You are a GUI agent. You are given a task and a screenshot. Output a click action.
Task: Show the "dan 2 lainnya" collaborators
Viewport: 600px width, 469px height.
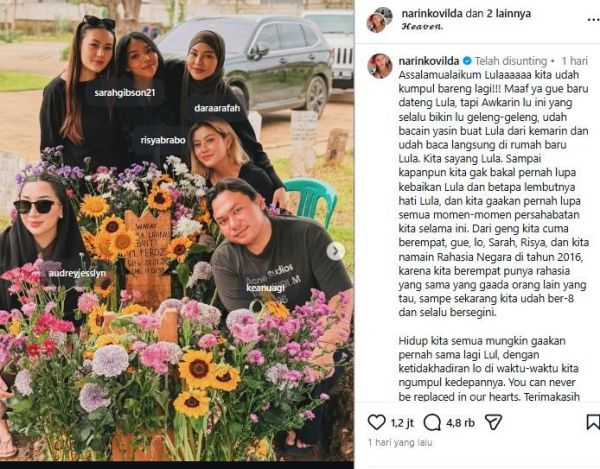pyautogui.click(x=498, y=14)
